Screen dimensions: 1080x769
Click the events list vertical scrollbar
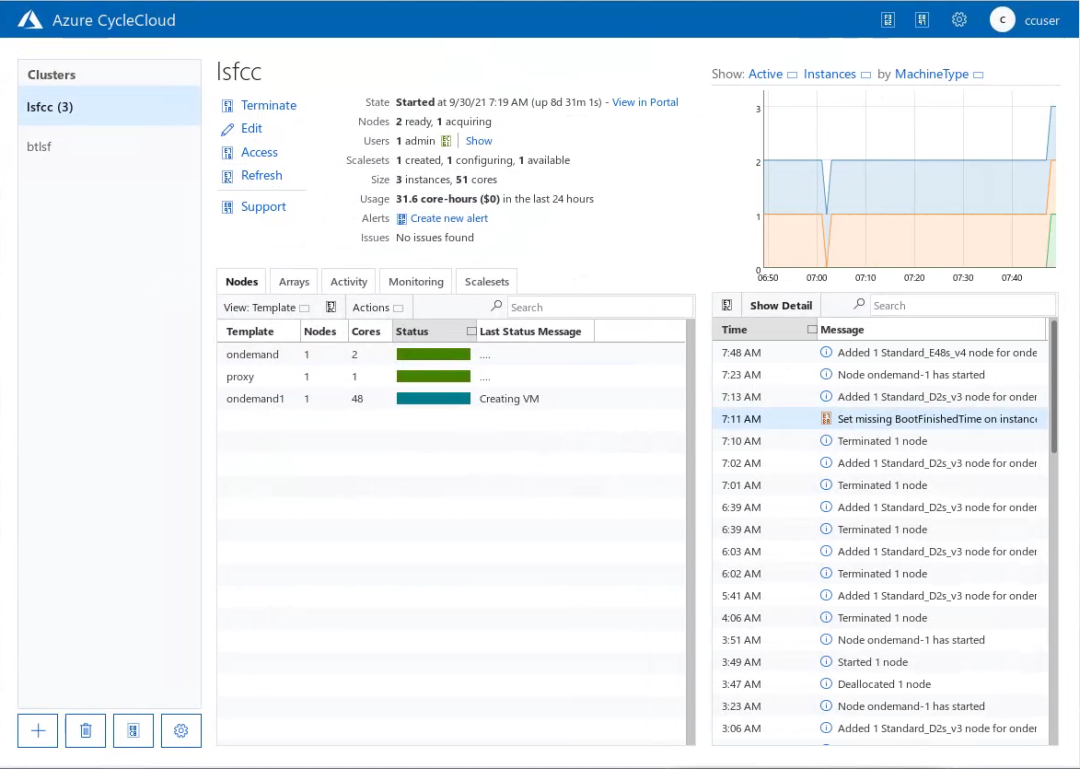tap(1053, 386)
